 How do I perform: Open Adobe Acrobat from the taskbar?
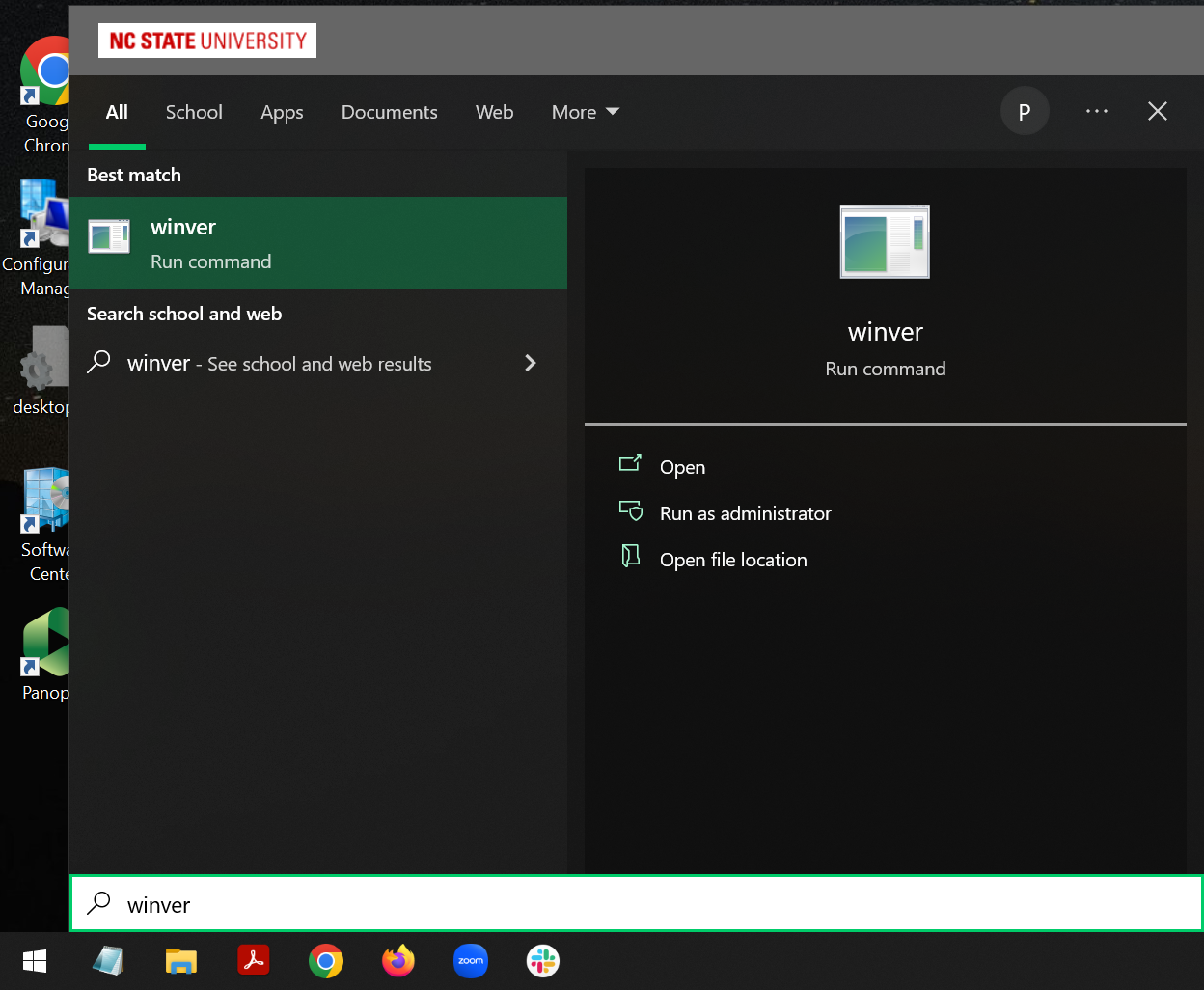[x=254, y=961]
